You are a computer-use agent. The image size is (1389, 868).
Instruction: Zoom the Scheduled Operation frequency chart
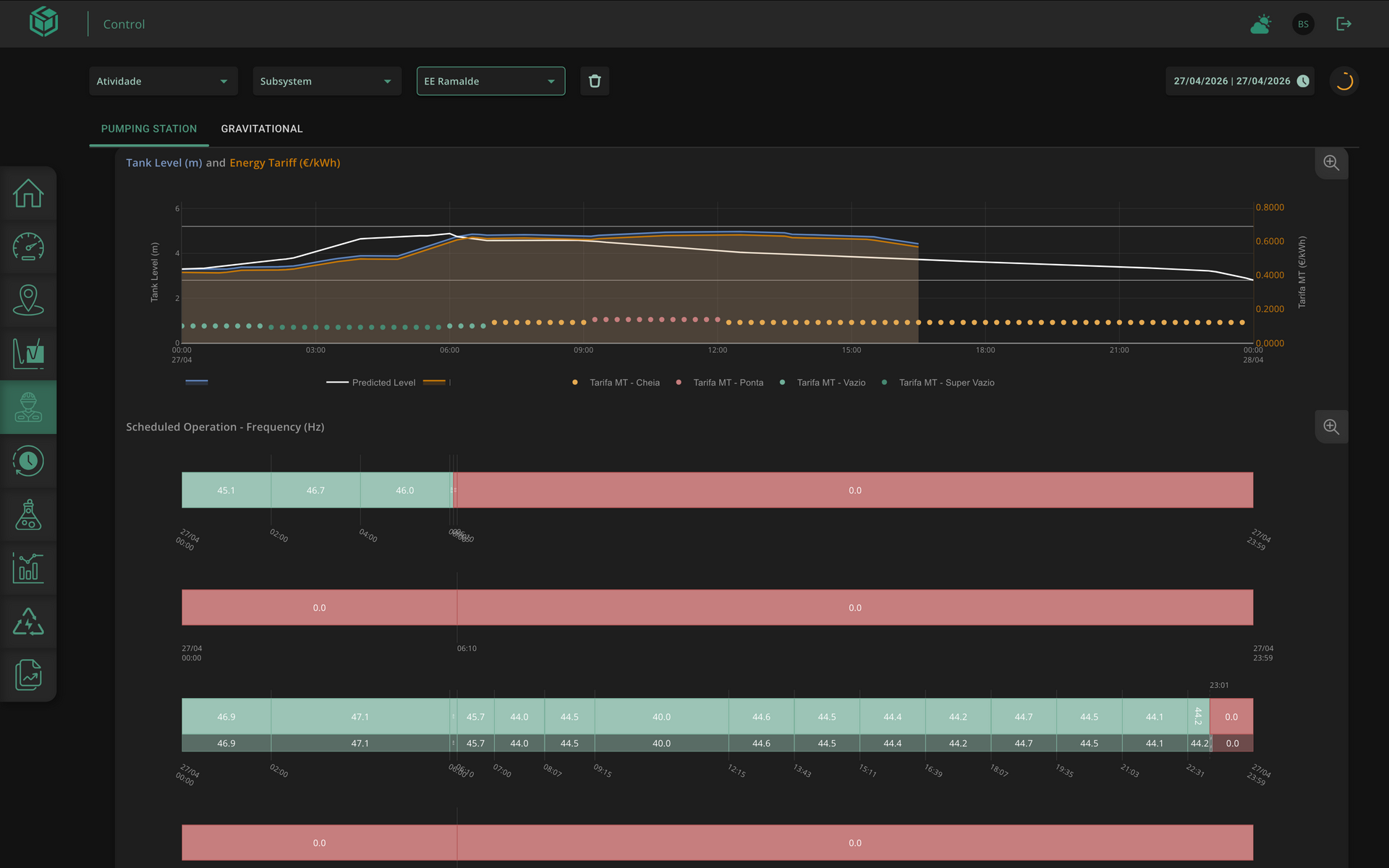[x=1331, y=427]
